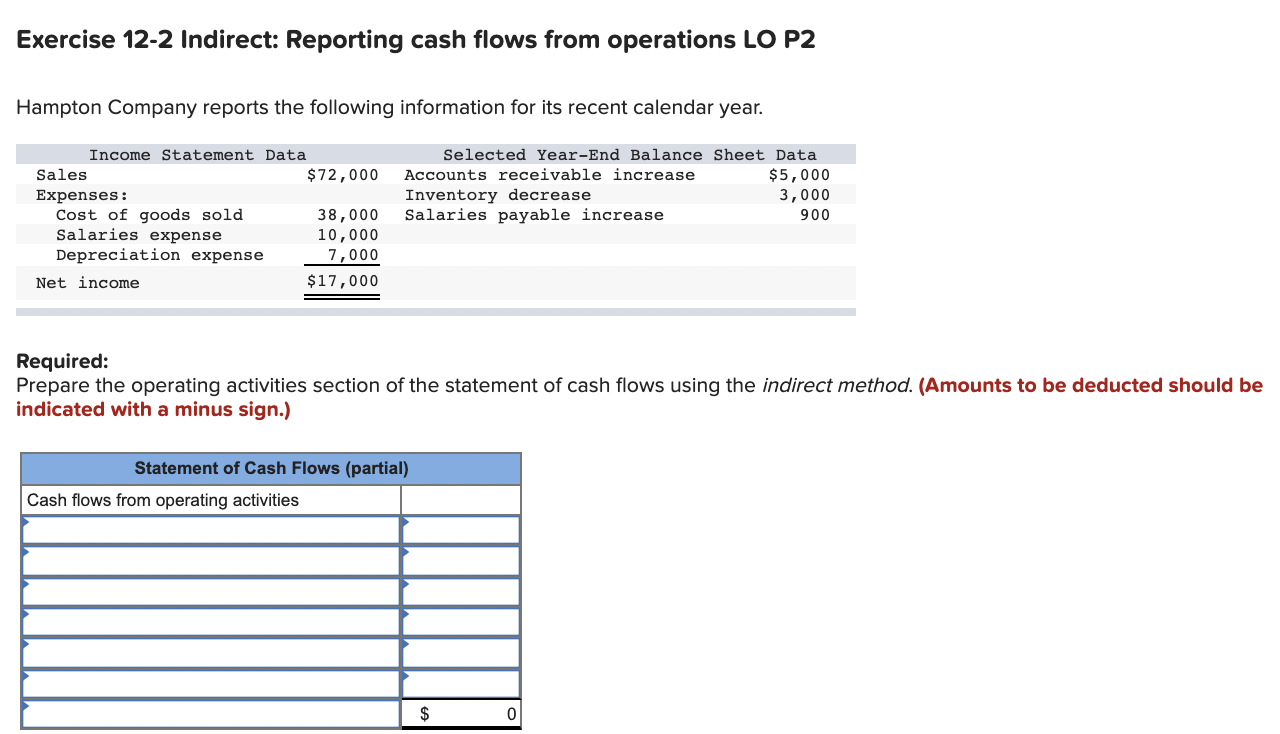Click the Statement of Cash Flows header
Image resolution: width=1280 pixels, height=734 pixels.
(x=270, y=468)
